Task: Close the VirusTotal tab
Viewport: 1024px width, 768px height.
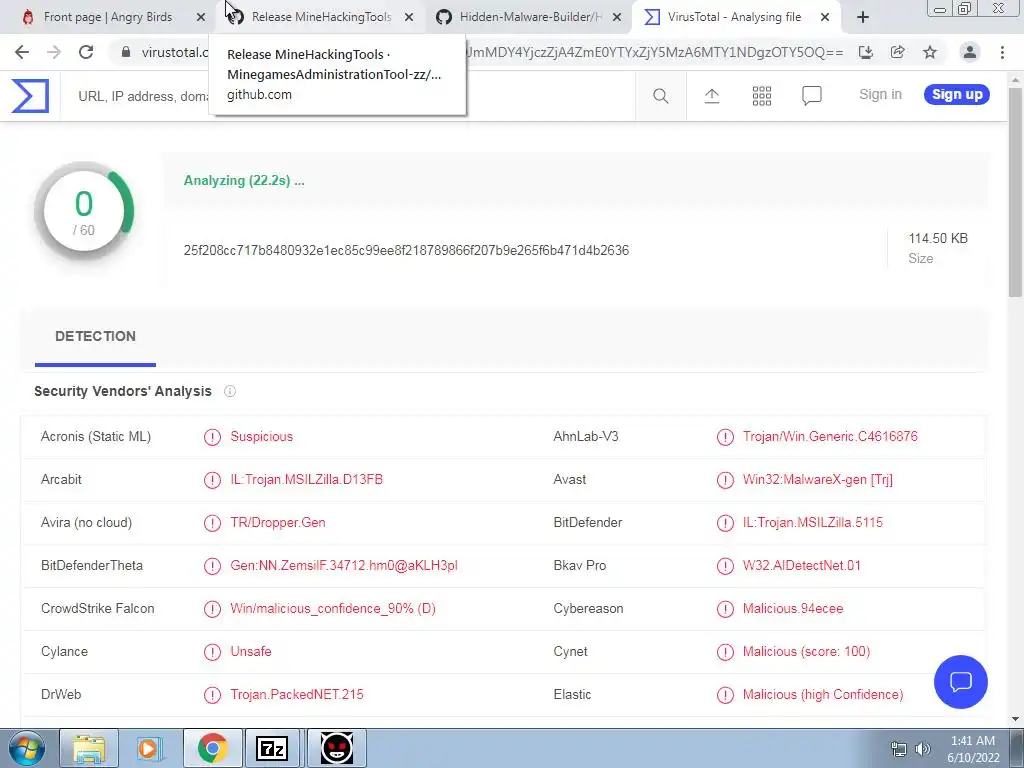Action: [x=825, y=18]
